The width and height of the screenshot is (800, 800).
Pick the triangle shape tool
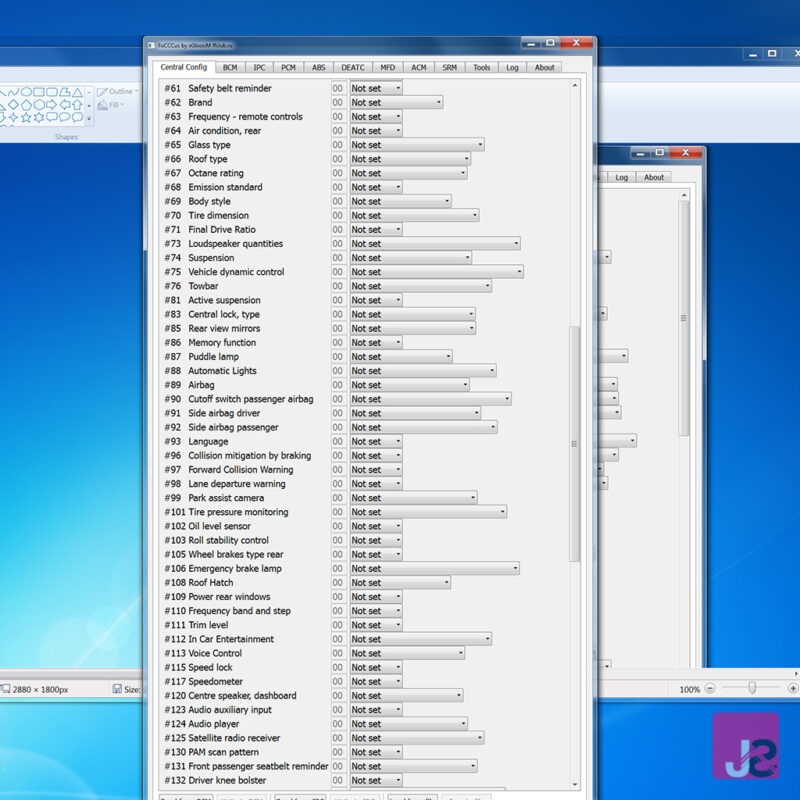[x=77, y=92]
